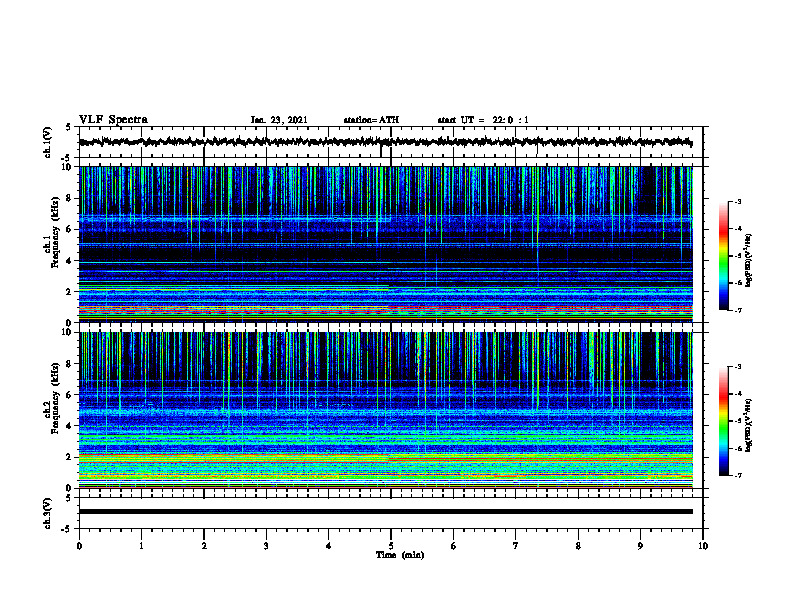Click the "-3" value on ch.1 colorbar
The width and height of the screenshot is (792, 612).
(x=737, y=201)
